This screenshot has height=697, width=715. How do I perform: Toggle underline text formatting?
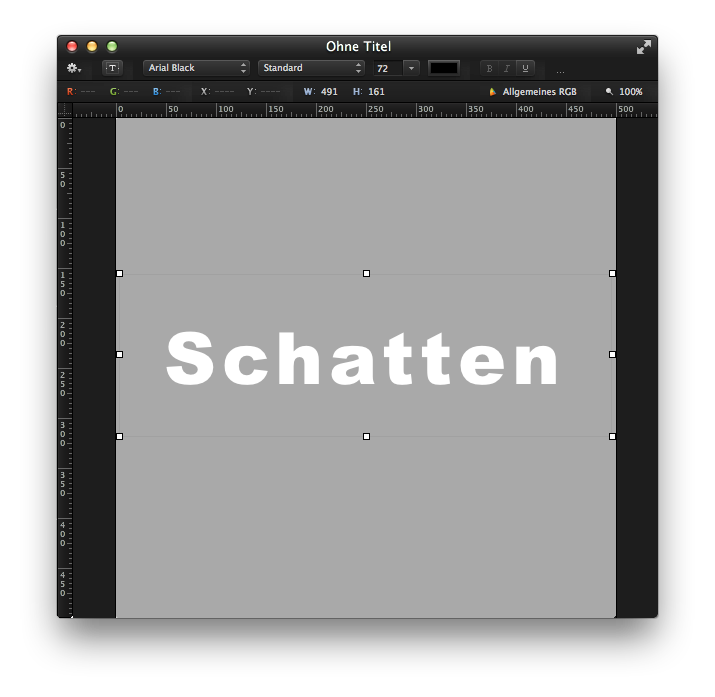525,68
